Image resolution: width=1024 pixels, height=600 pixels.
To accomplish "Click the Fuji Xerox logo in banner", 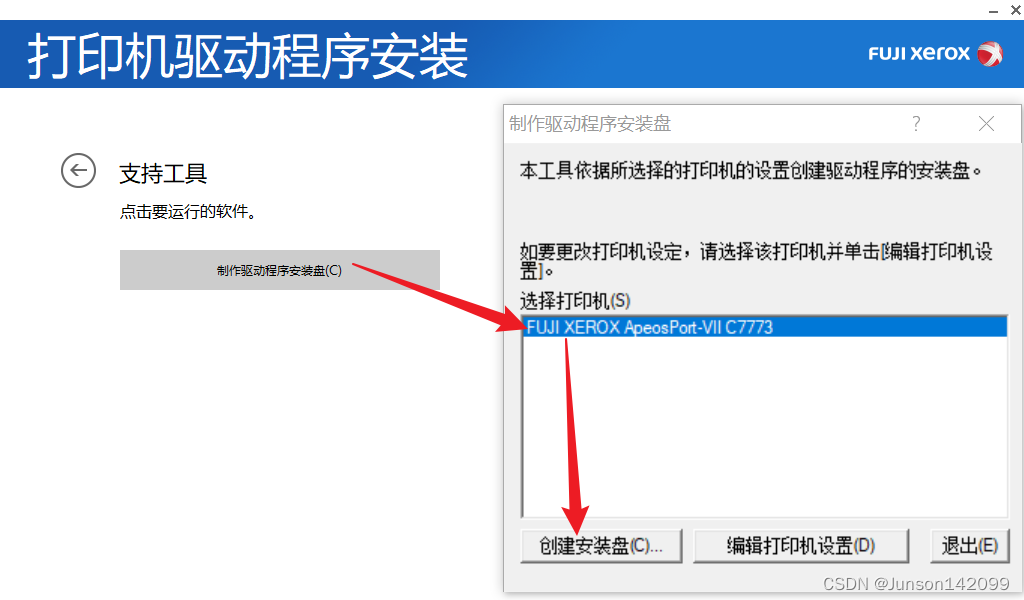I will pos(935,54).
